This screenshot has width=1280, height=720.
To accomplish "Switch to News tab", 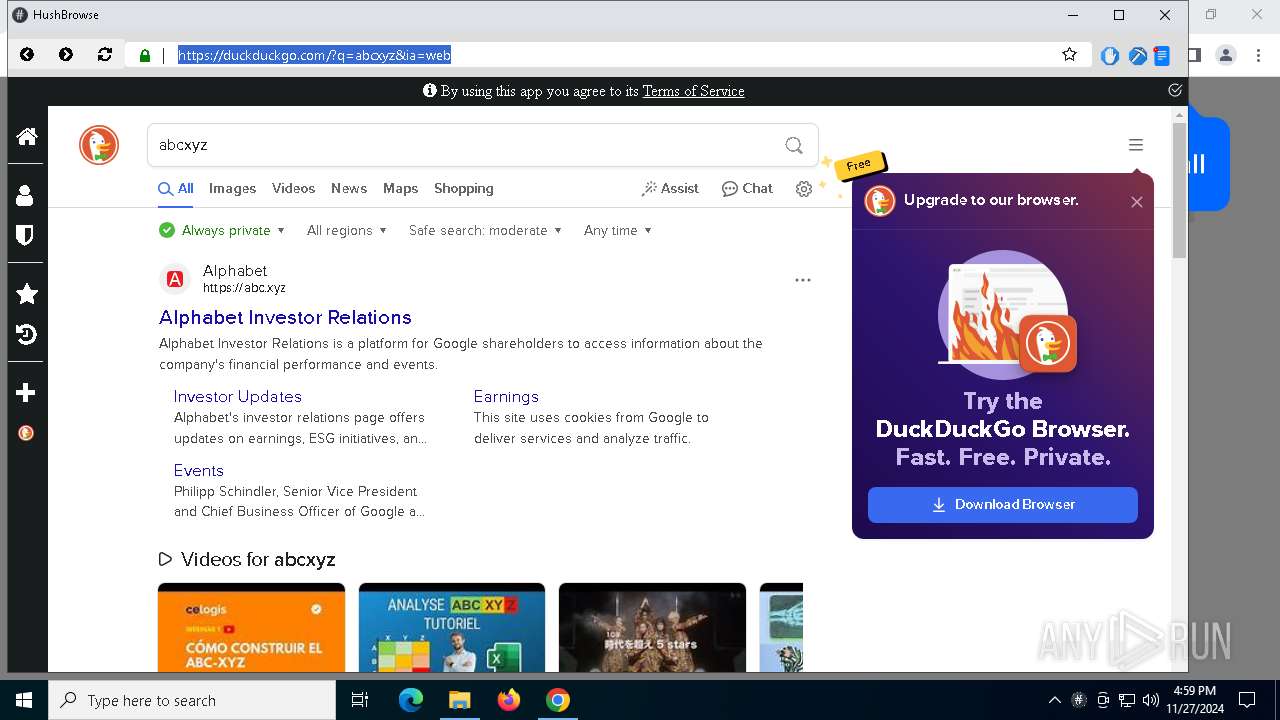I will pos(349,189).
